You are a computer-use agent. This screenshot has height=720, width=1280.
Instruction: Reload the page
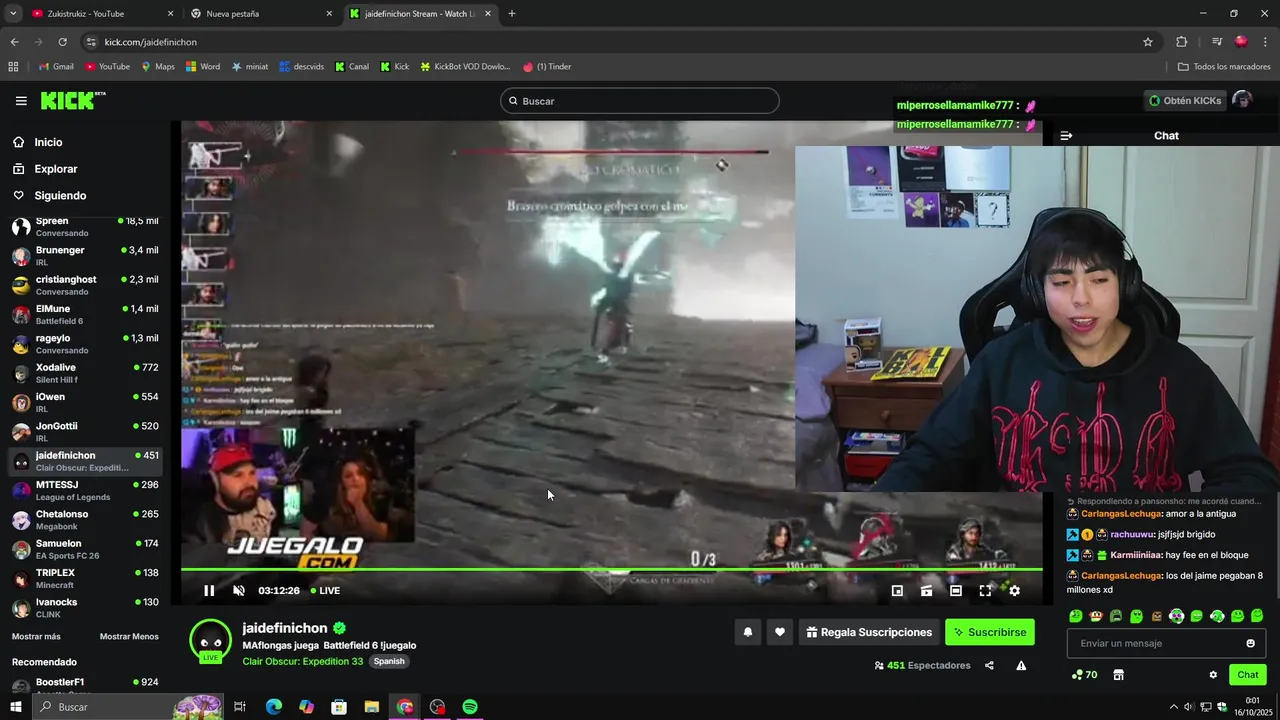point(62,42)
